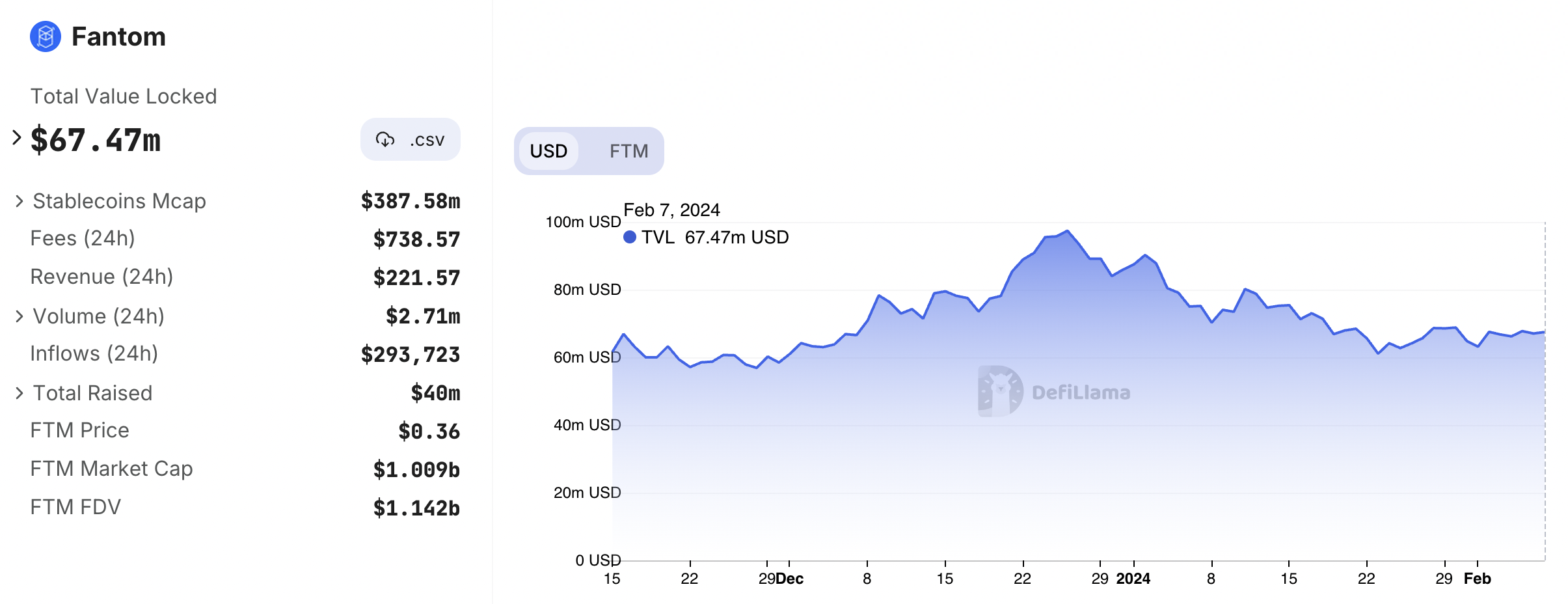Image resolution: width=1568 pixels, height=604 pixels.
Task: Click the 2024 marker on the x-axis
Action: coord(1133,579)
